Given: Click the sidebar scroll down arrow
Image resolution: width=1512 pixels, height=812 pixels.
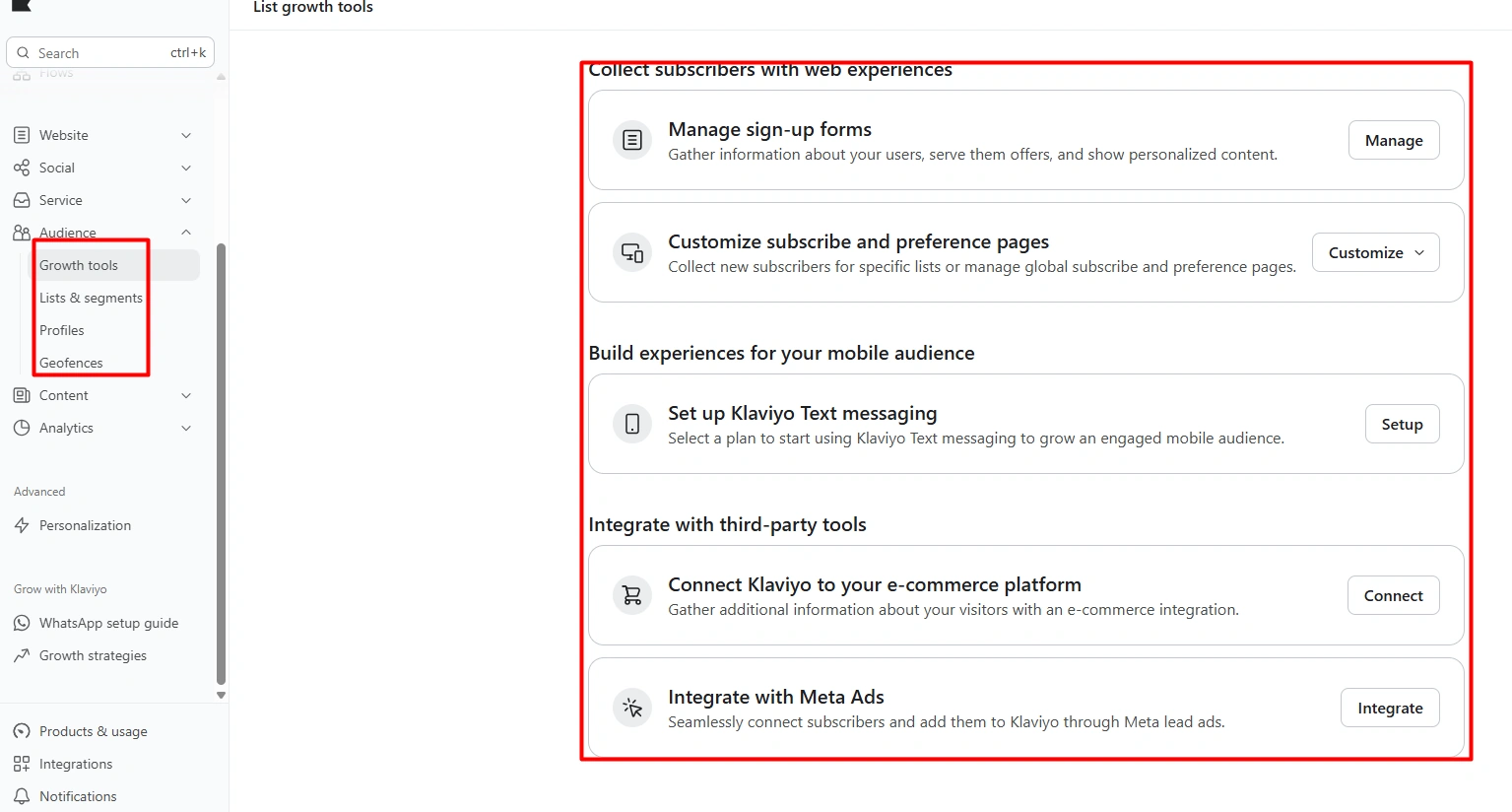Looking at the screenshot, I should (221, 695).
